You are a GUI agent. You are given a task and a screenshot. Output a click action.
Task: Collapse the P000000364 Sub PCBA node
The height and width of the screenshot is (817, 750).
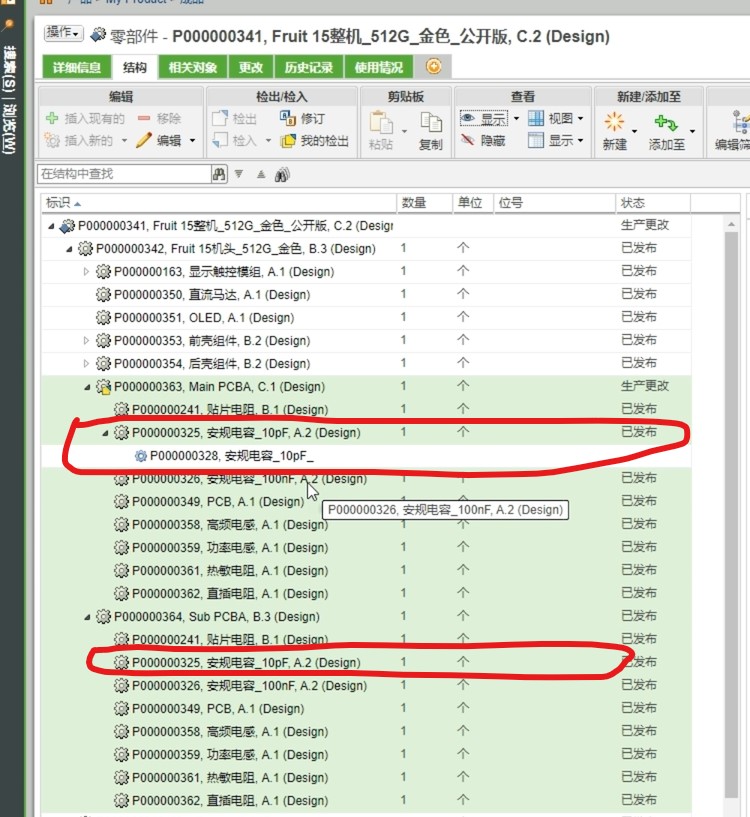pyautogui.click(x=87, y=617)
